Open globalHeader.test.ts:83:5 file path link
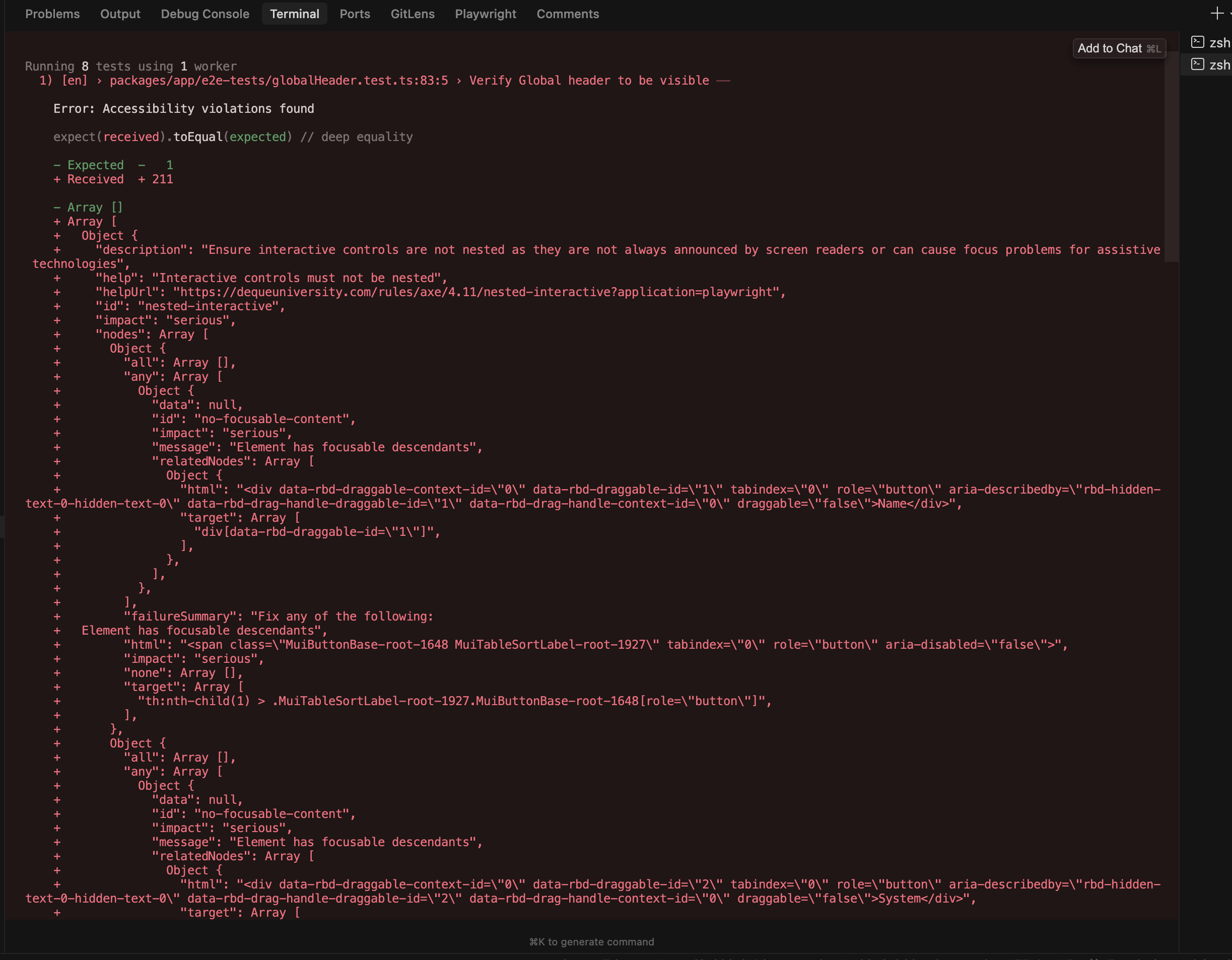This screenshot has height=960, width=1232. click(279, 81)
